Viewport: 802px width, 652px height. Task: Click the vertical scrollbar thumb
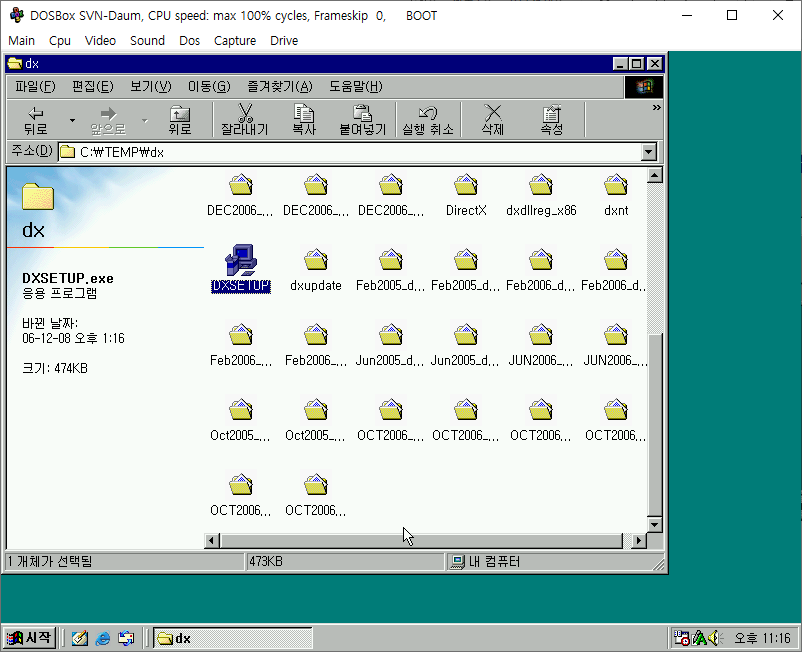pos(655,424)
